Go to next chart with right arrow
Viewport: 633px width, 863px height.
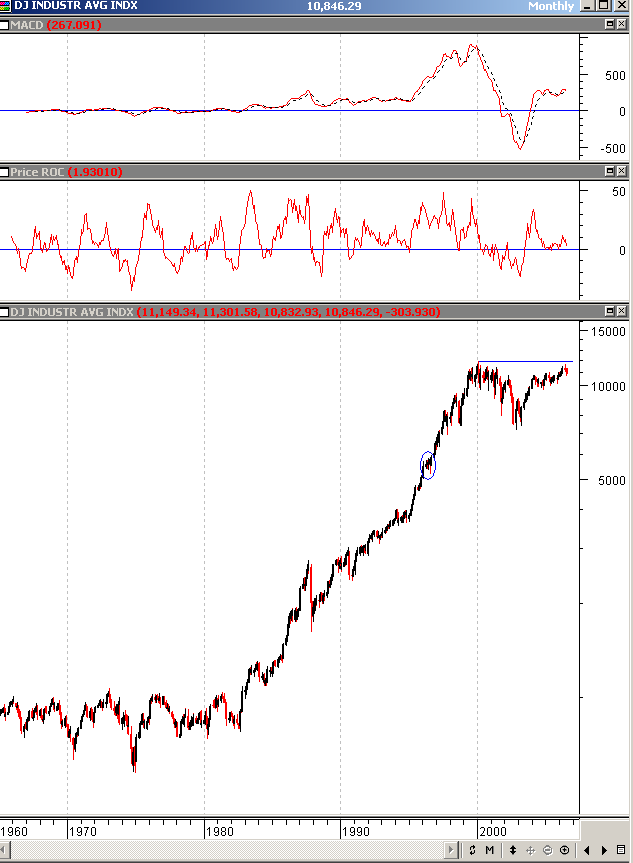click(x=604, y=850)
